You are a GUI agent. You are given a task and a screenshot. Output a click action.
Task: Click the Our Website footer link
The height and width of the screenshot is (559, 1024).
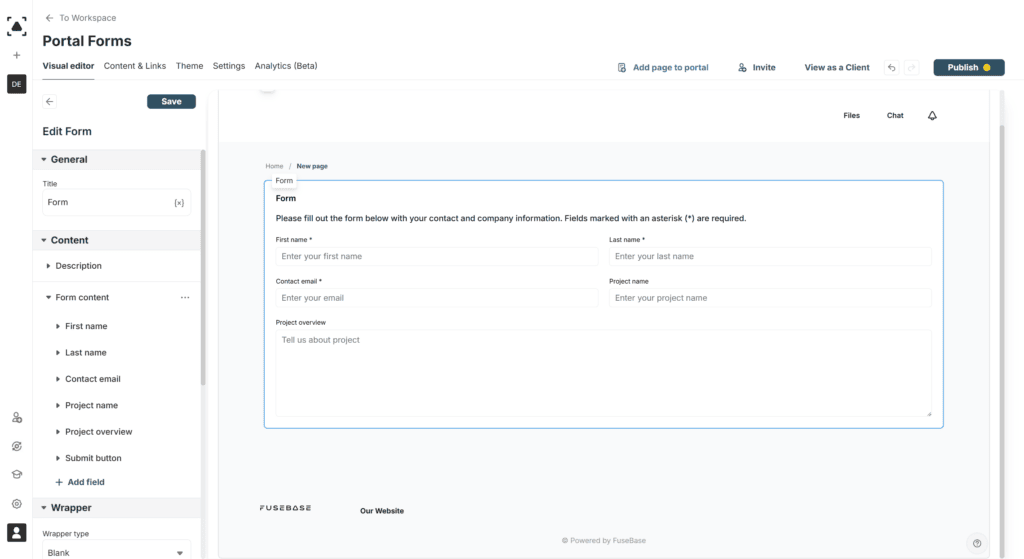pyautogui.click(x=382, y=511)
